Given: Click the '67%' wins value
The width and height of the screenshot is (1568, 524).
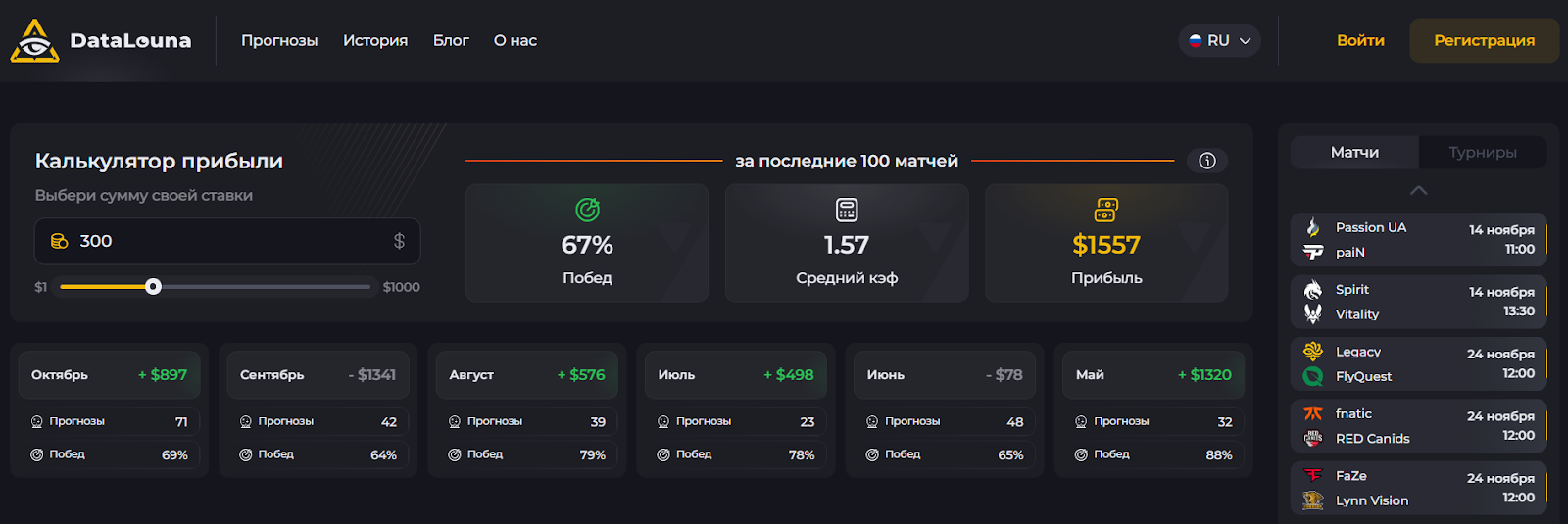Looking at the screenshot, I should pyautogui.click(x=587, y=245).
